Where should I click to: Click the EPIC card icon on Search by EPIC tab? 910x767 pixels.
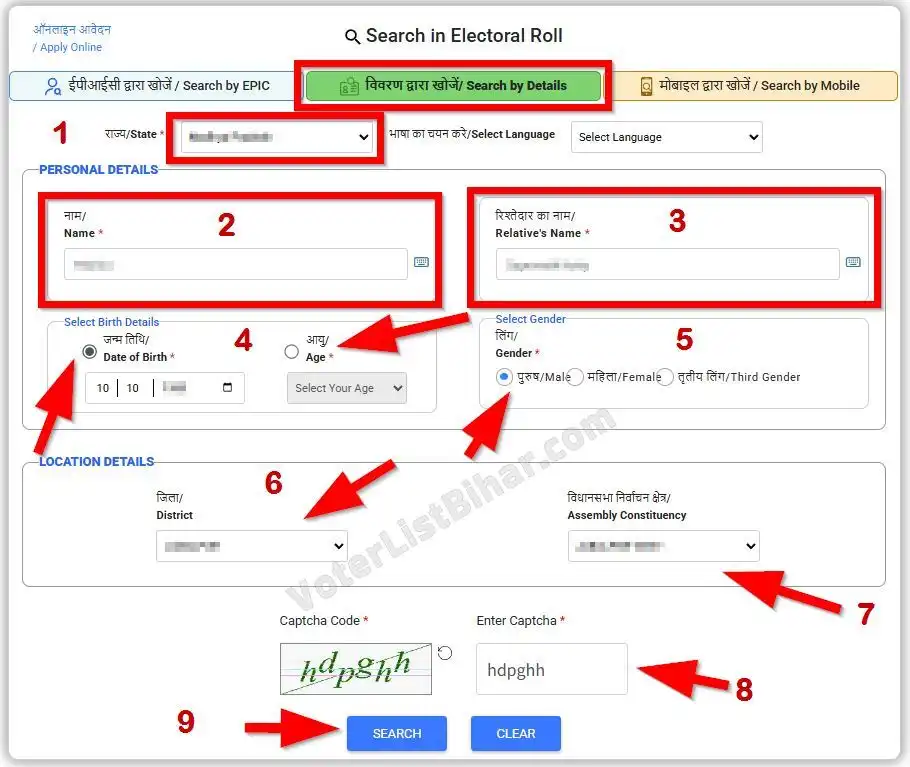click(51, 86)
